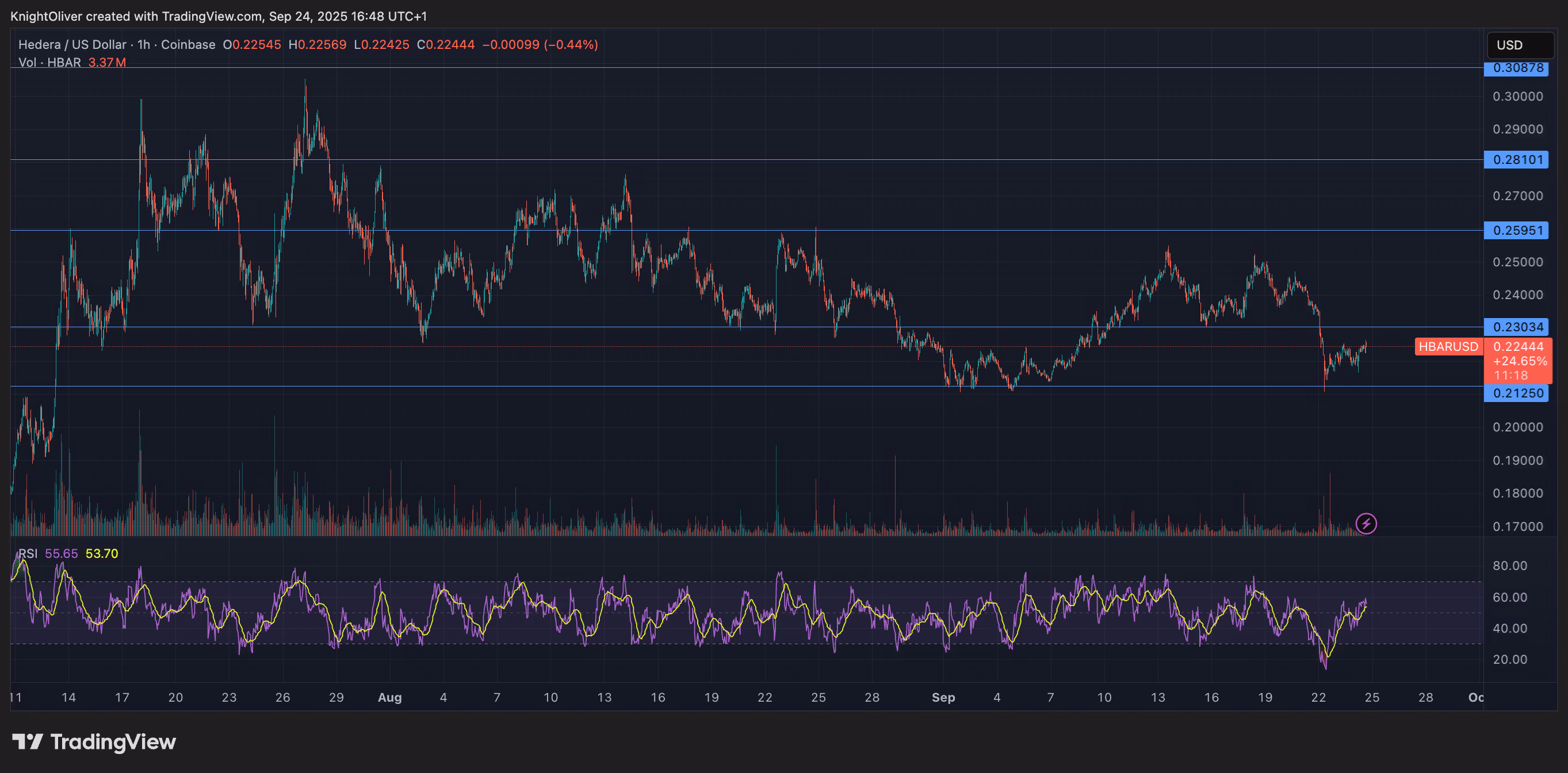1568x773 pixels.
Task: Click the red current price label 0.22444
Action: click(1517, 346)
